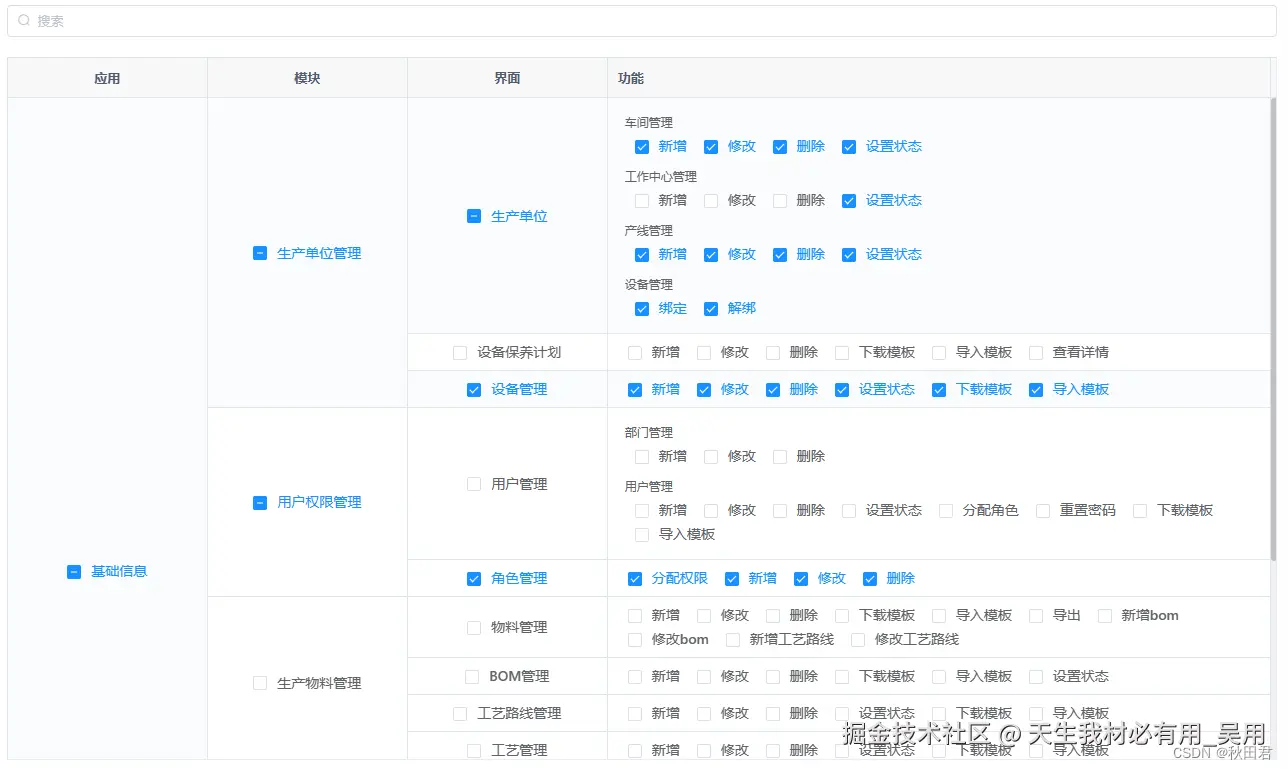Enable 分配角色 under 用户管理
The image size is (1288, 769).
(x=945, y=510)
